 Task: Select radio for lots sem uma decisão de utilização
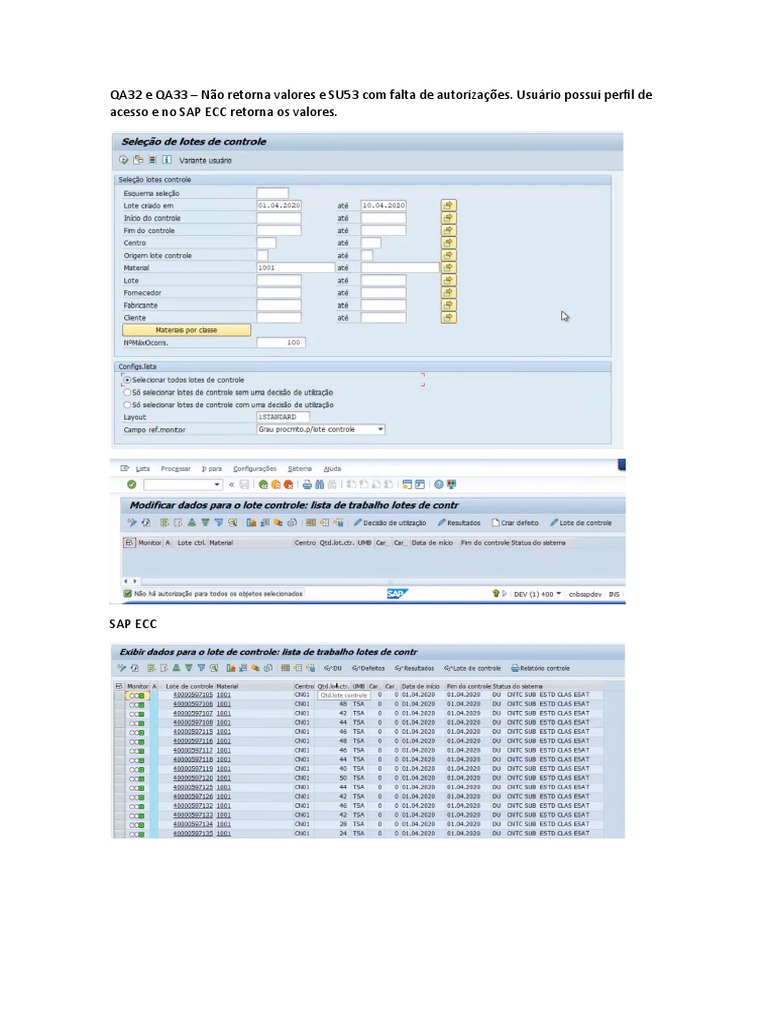127,392
